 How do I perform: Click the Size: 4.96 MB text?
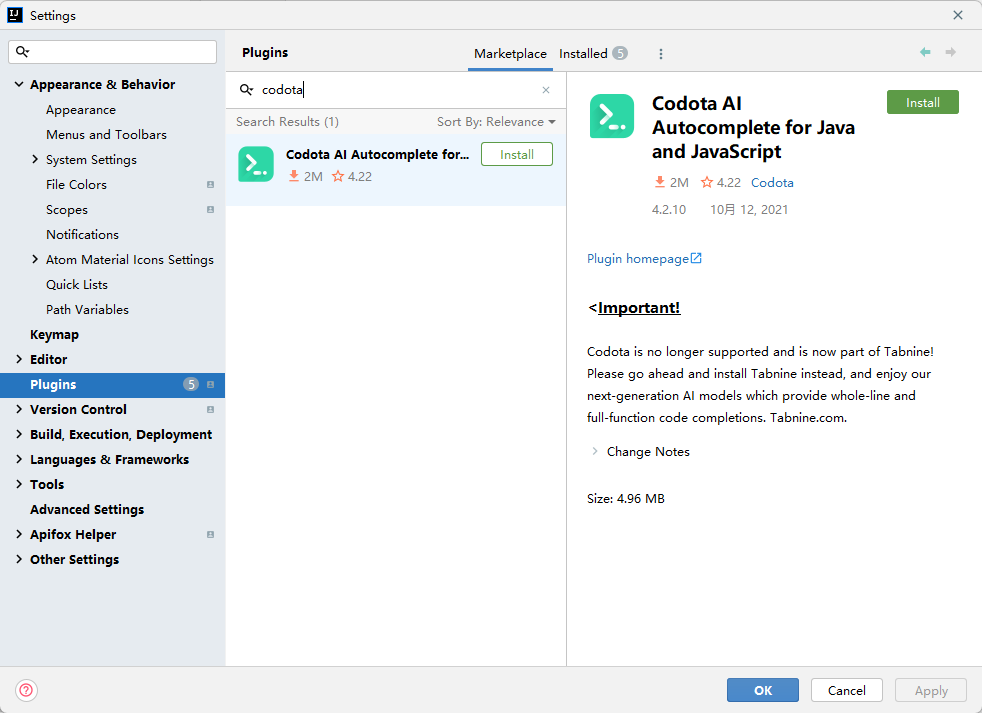click(x=626, y=499)
